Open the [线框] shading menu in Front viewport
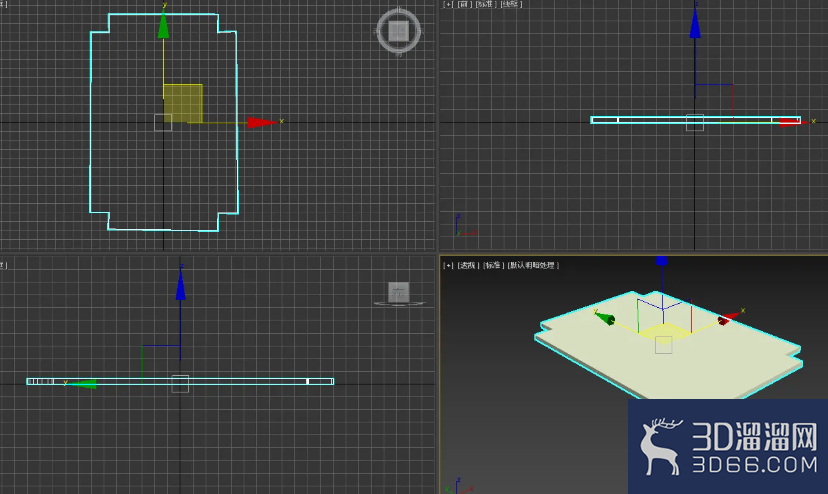828x494 pixels. tap(511, 4)
